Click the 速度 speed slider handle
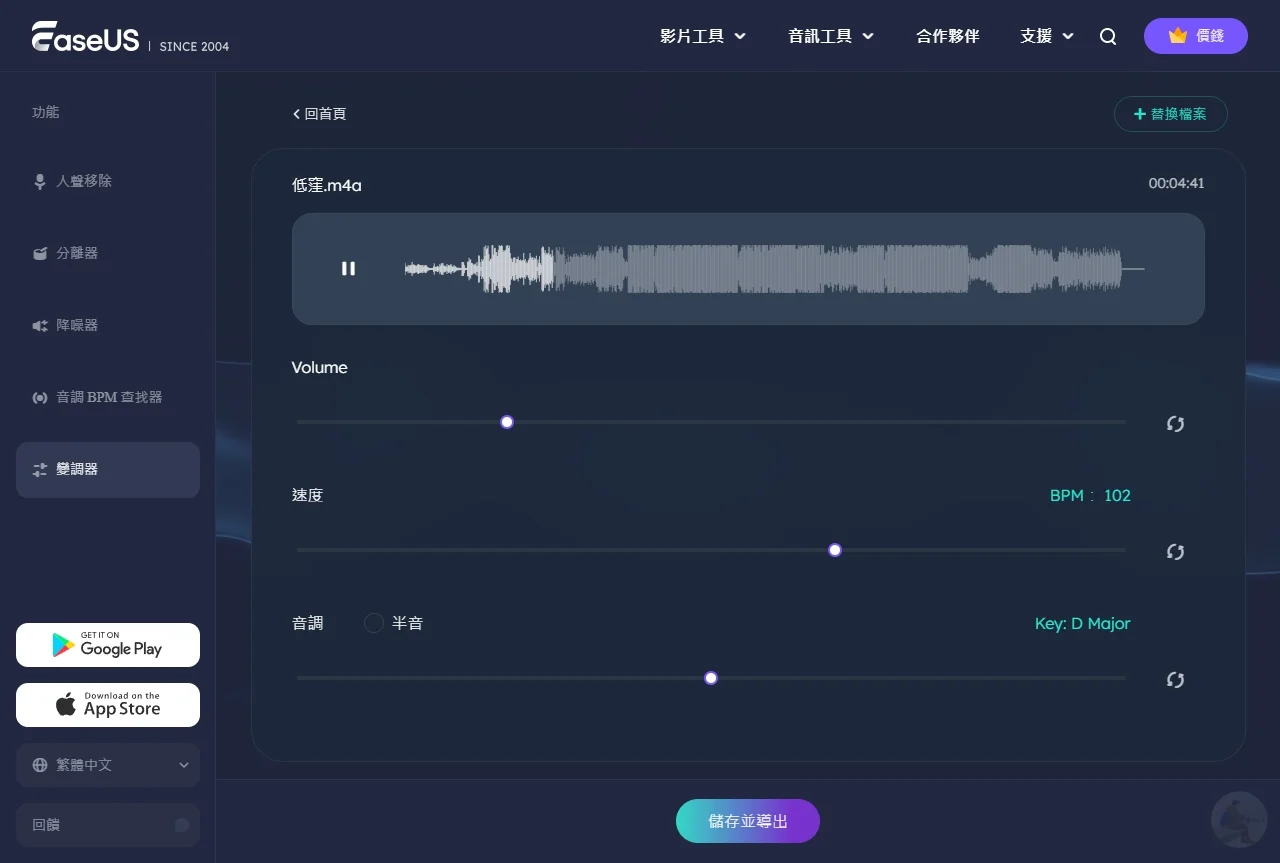 coord(835,550)
